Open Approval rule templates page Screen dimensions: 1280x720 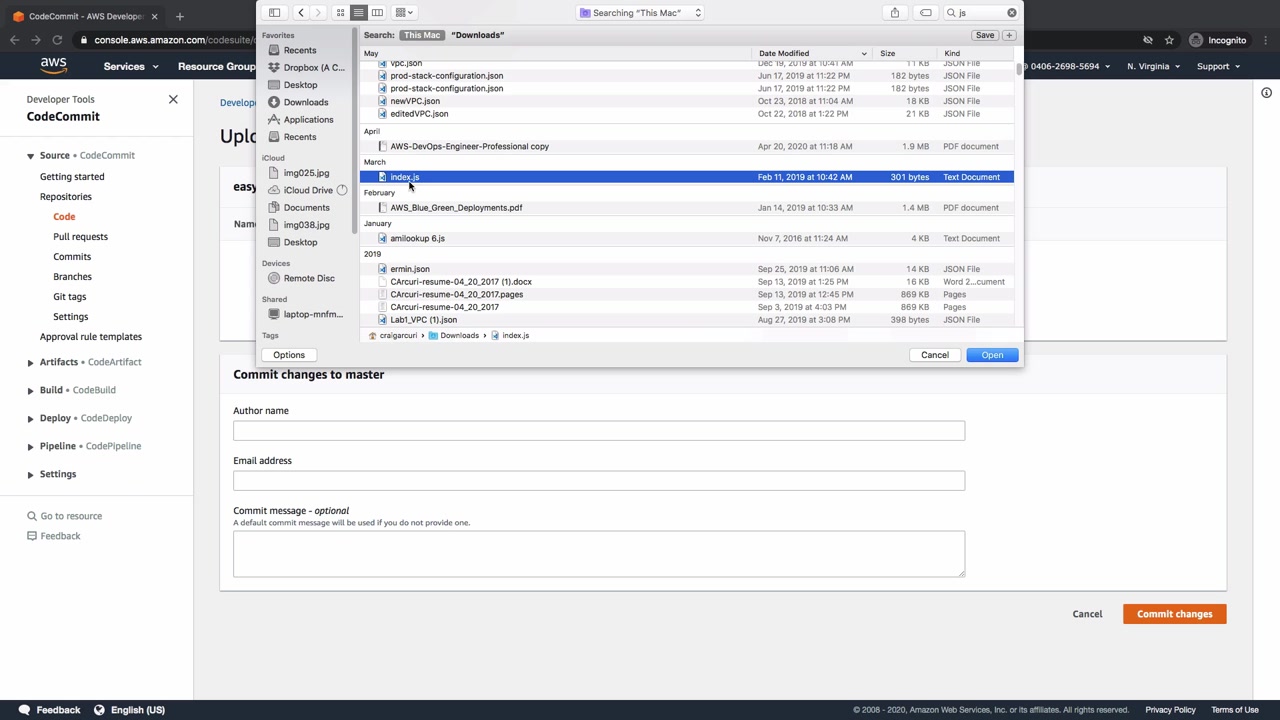pyautogui.click(x=91, y=337)
